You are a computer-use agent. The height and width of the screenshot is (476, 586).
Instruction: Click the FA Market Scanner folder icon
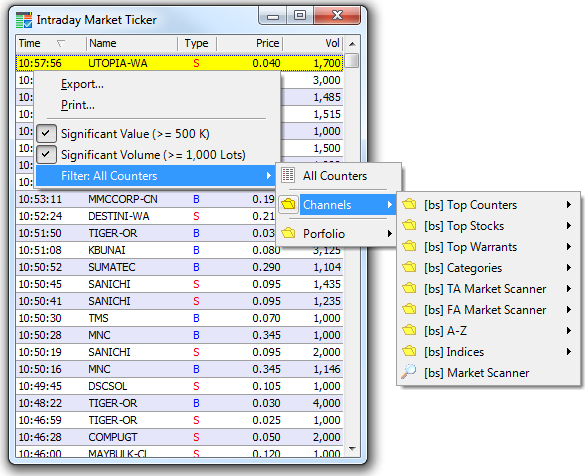click(x=409, y=309)
